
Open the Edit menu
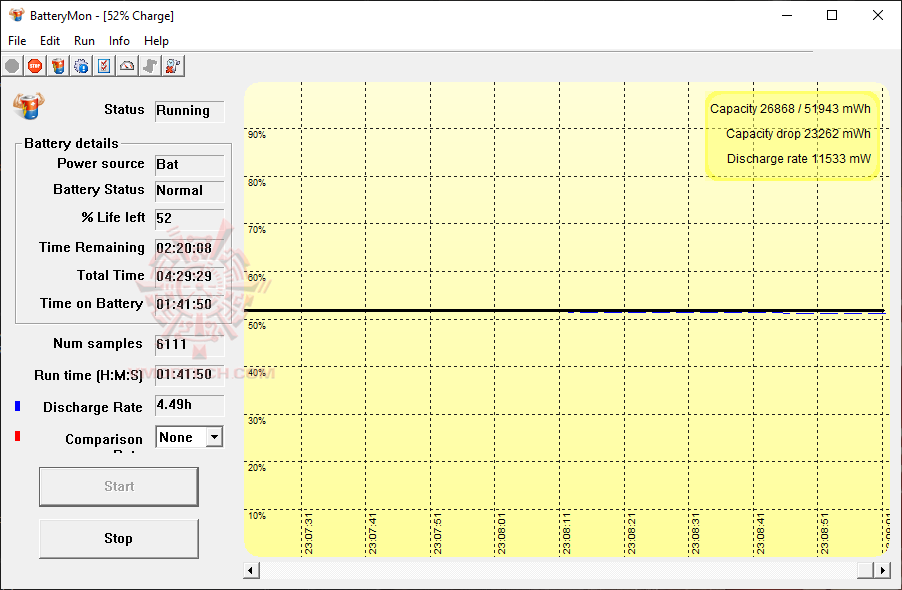49,41
